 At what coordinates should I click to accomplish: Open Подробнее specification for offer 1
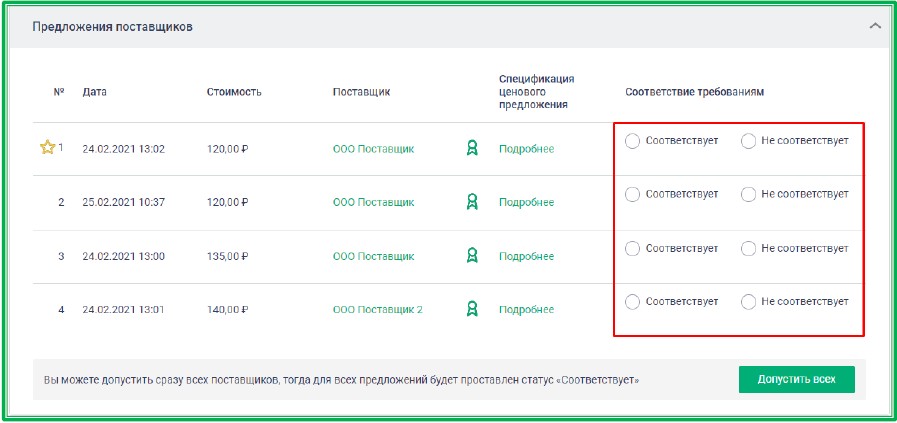[x=526, y=149]
